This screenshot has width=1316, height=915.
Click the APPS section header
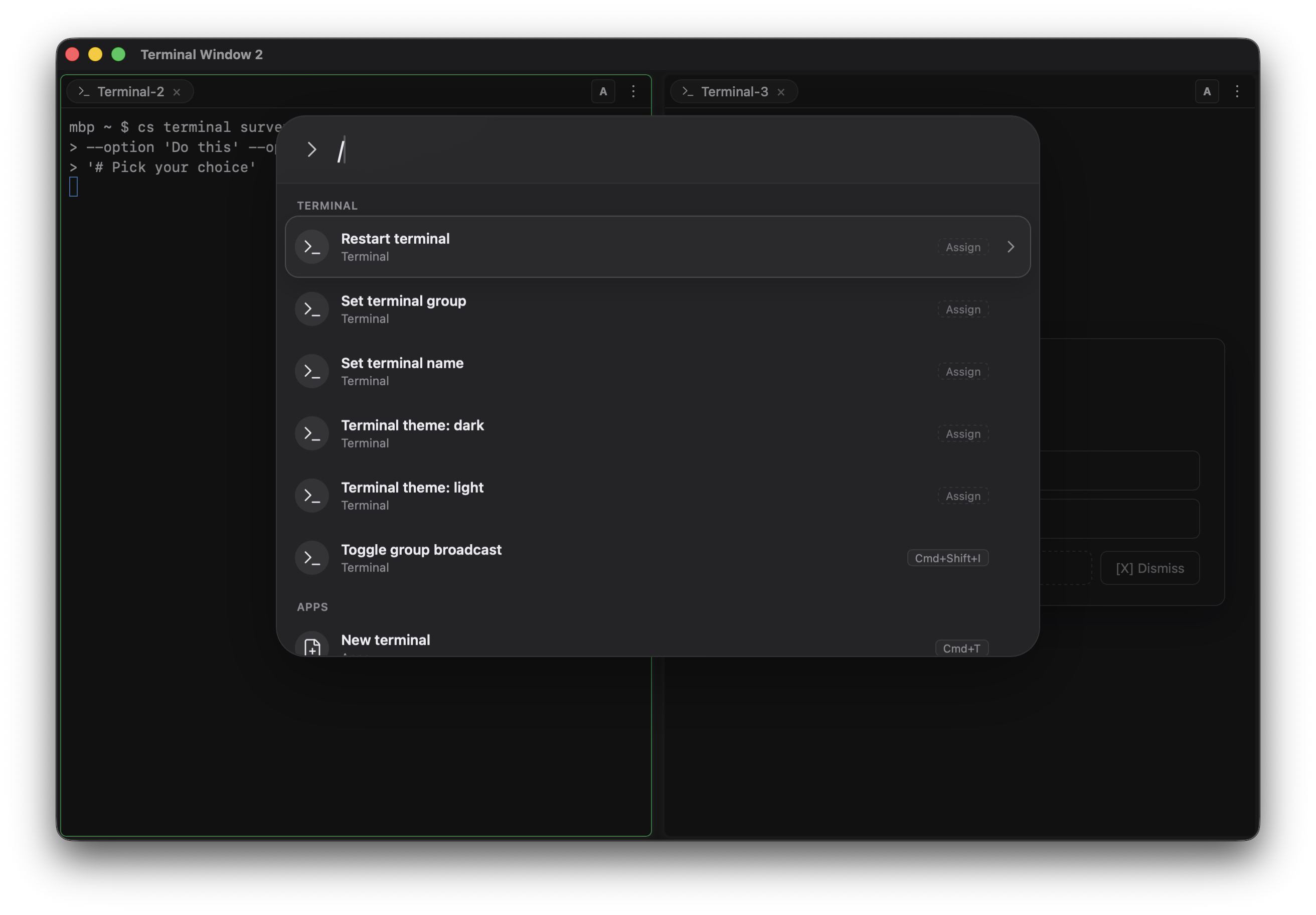tap(312, 607)
